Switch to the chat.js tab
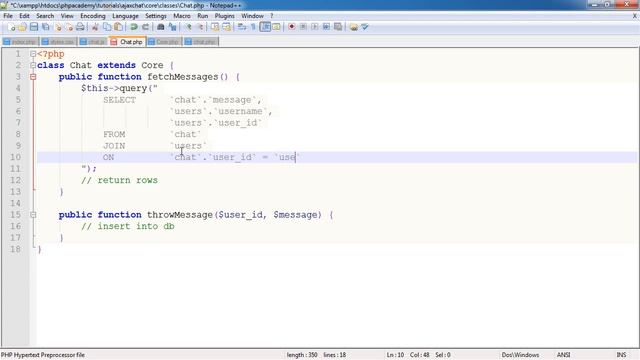The image size is (640, 360). [93, 42]
